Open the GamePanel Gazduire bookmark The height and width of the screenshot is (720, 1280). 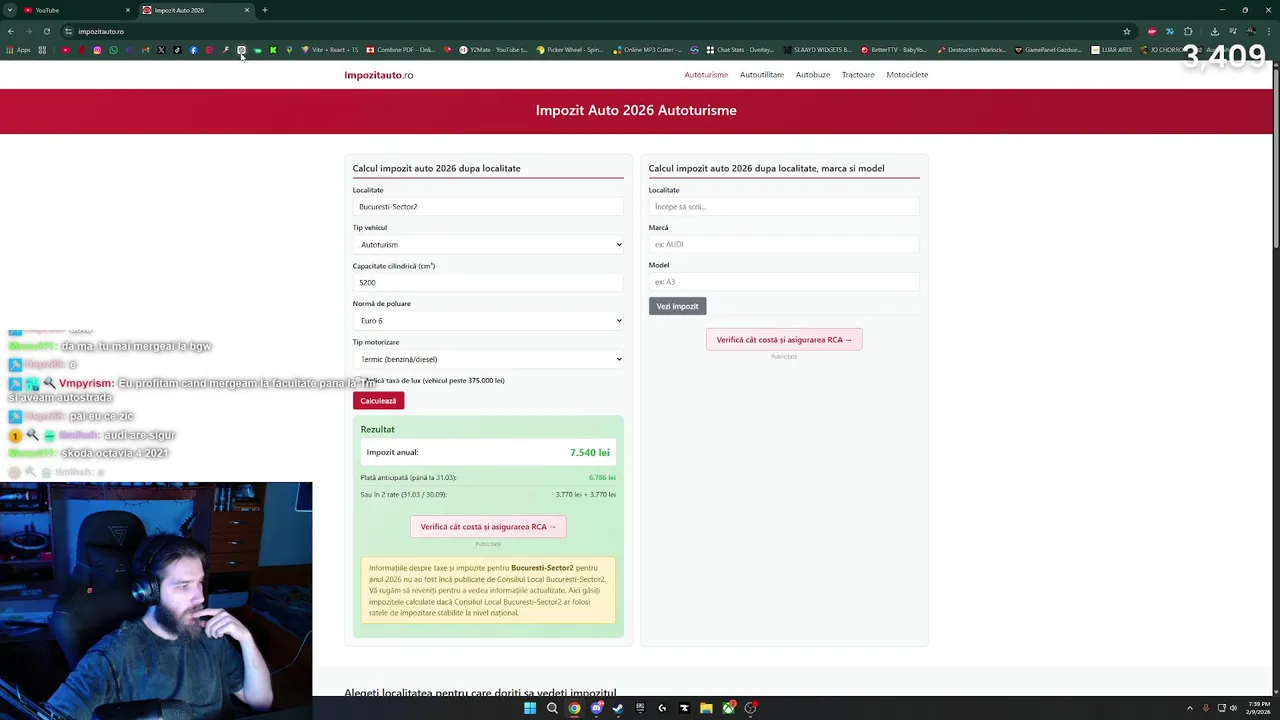(x=1048, y=50)
